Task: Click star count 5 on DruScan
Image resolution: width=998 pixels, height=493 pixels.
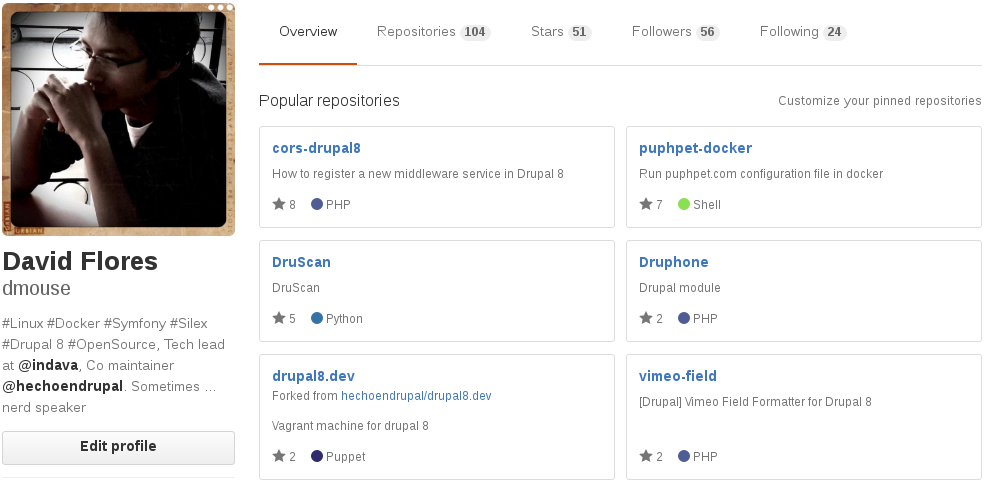Action: 293,319
